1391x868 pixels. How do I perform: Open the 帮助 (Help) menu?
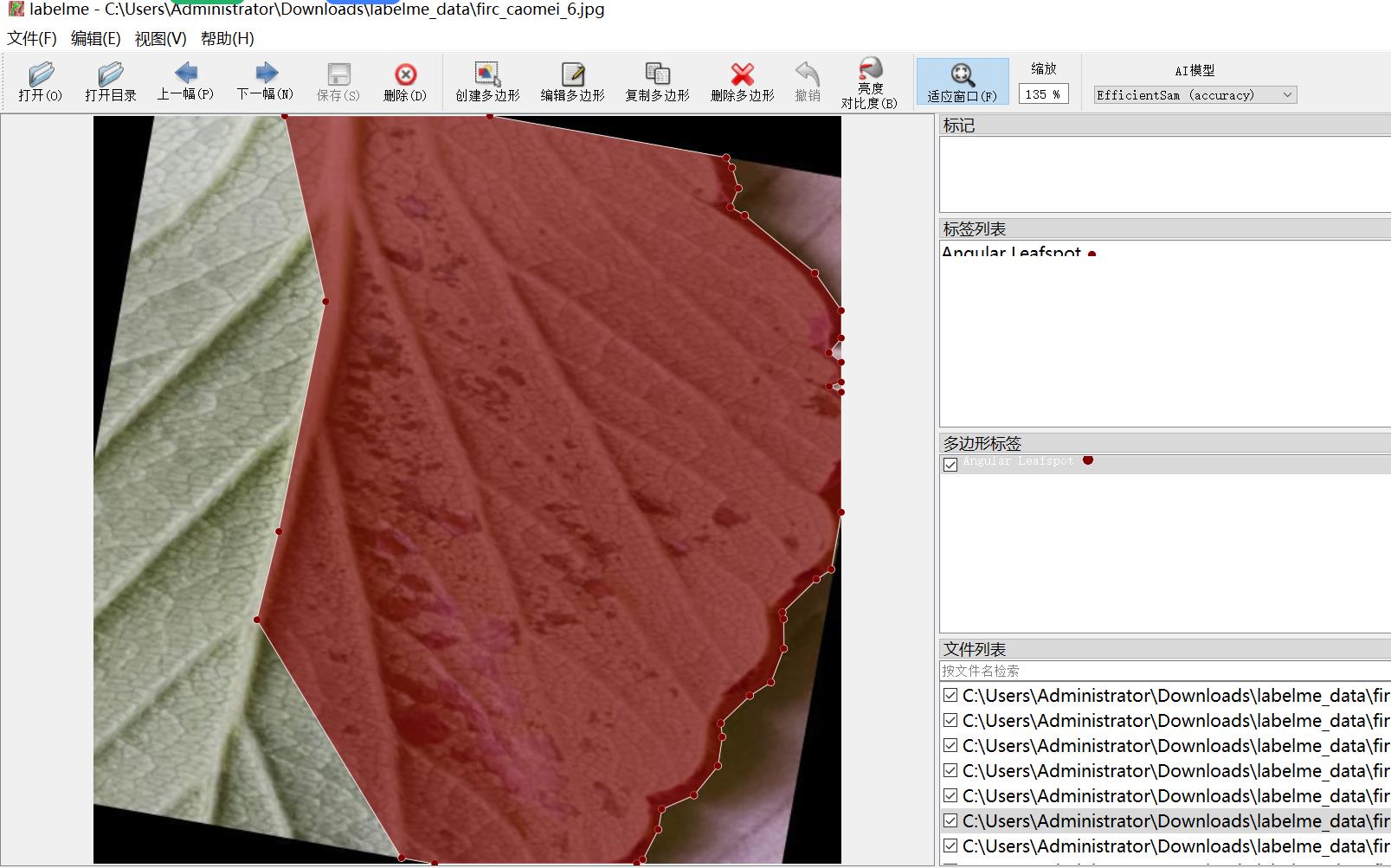point(225,39)
